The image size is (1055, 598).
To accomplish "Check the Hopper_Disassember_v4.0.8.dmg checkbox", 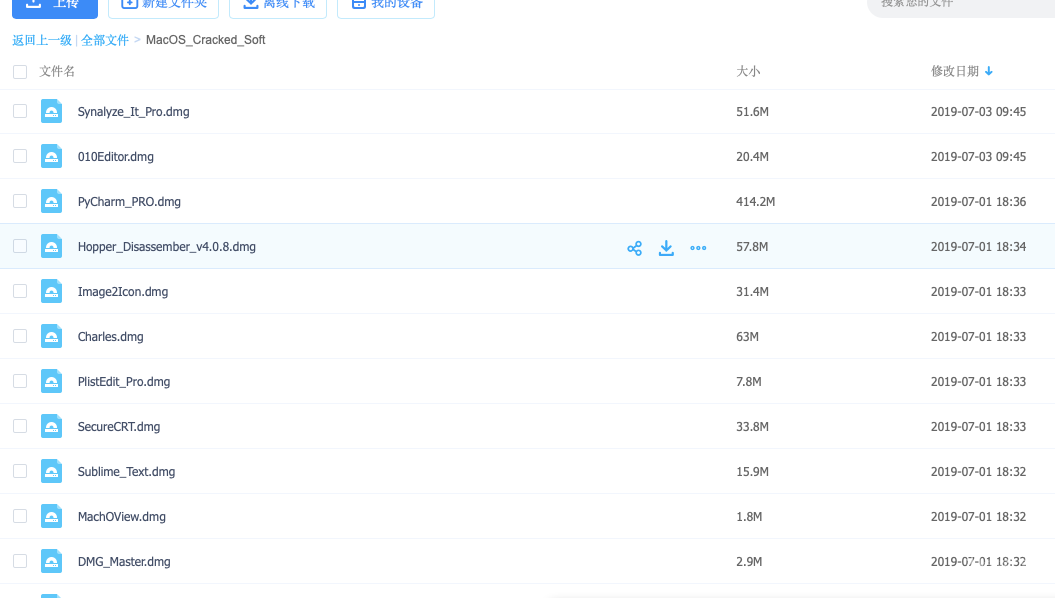I will (x=20, y=246).
